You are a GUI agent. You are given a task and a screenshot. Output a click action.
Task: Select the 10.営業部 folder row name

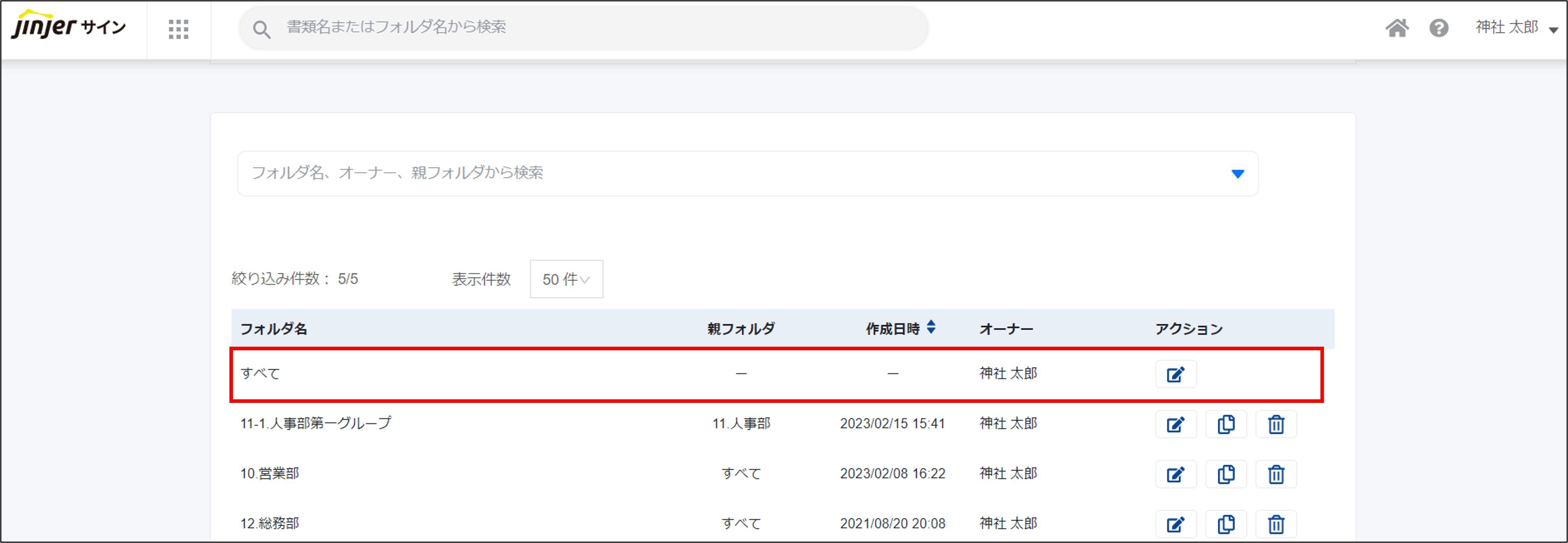point(270,474)
